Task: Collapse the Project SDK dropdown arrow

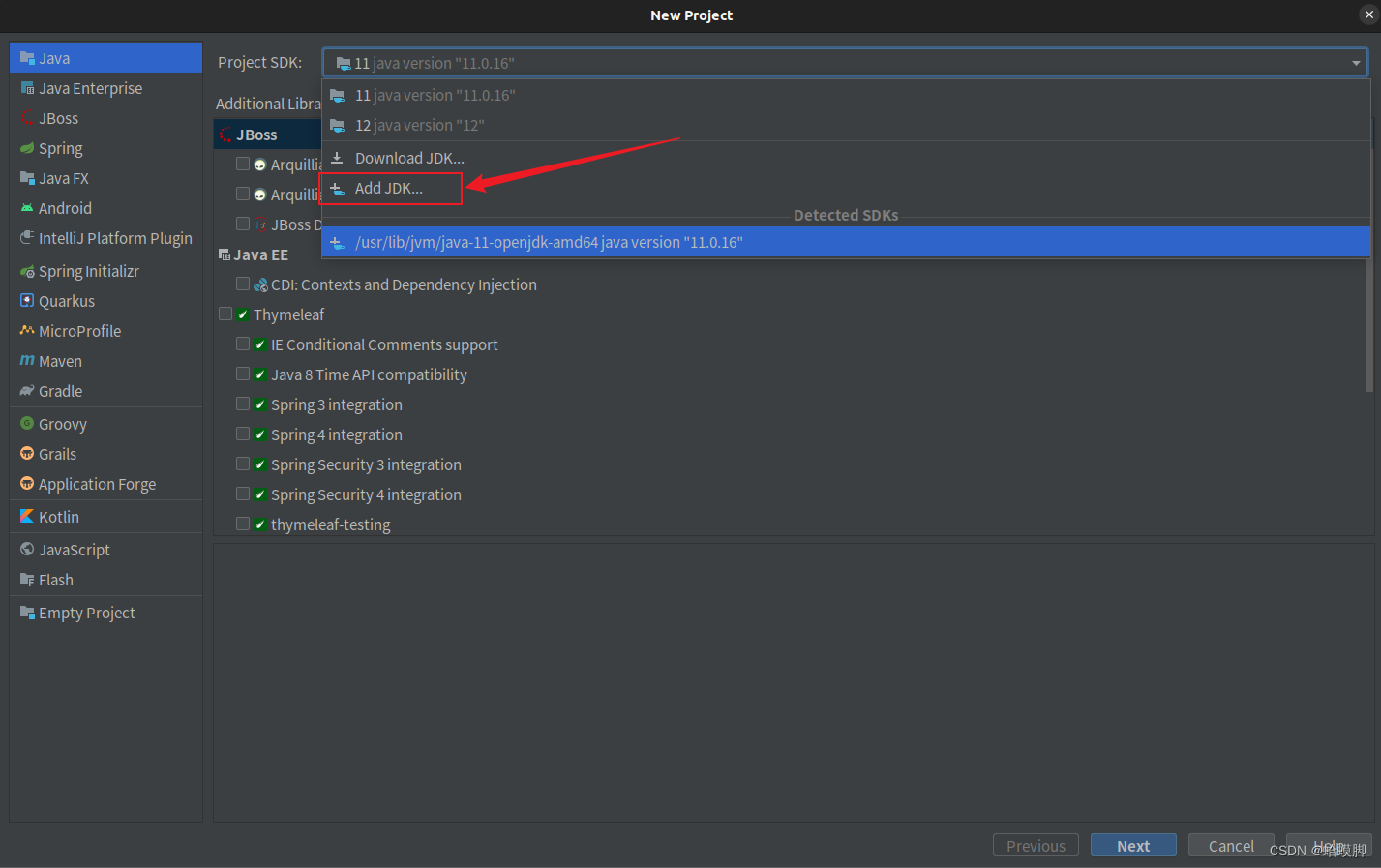Action: point(1356,63)
